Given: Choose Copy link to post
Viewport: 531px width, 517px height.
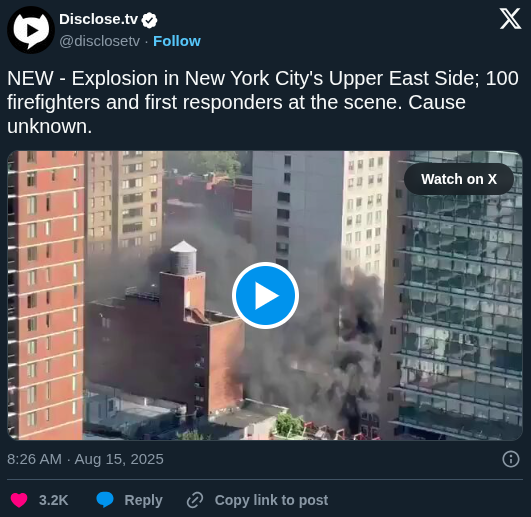Looking at the screenshot, I should [x=271, y=500].
